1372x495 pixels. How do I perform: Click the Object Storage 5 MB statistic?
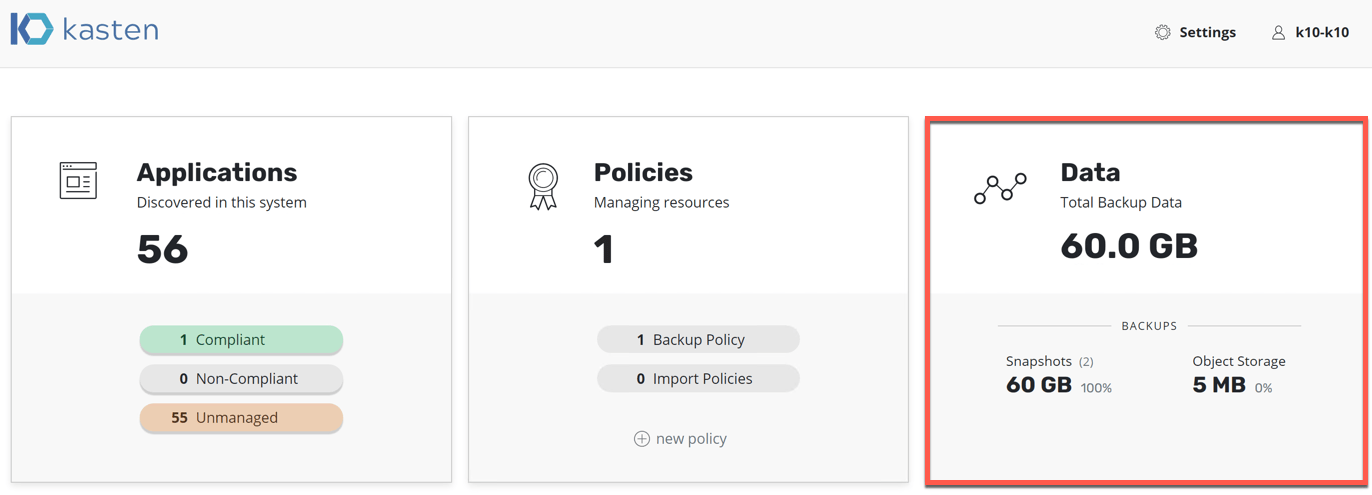pyautogui.click(x=1219, y=385)
